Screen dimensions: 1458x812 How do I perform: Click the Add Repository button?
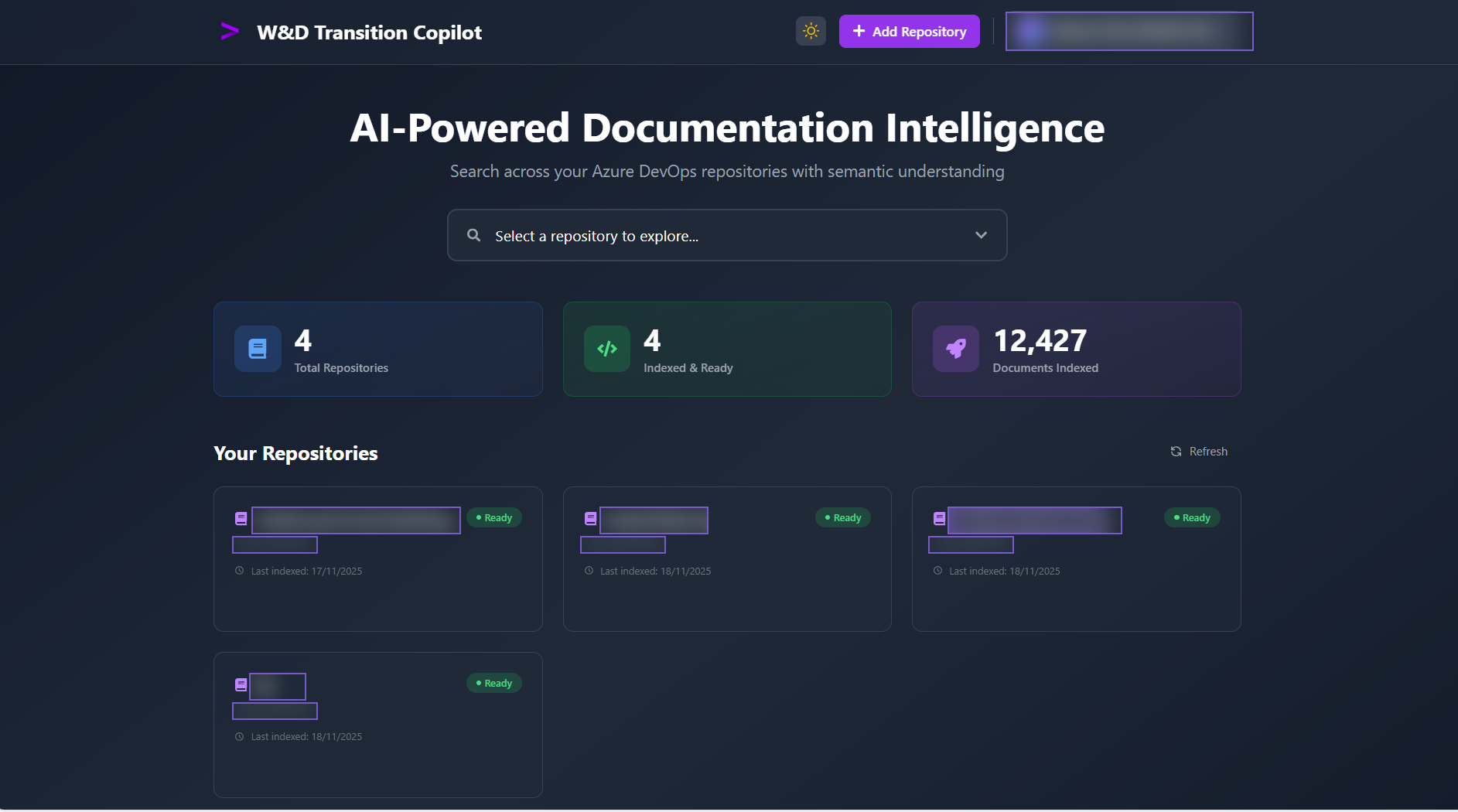pyautogui.click(x=909, y=31)
